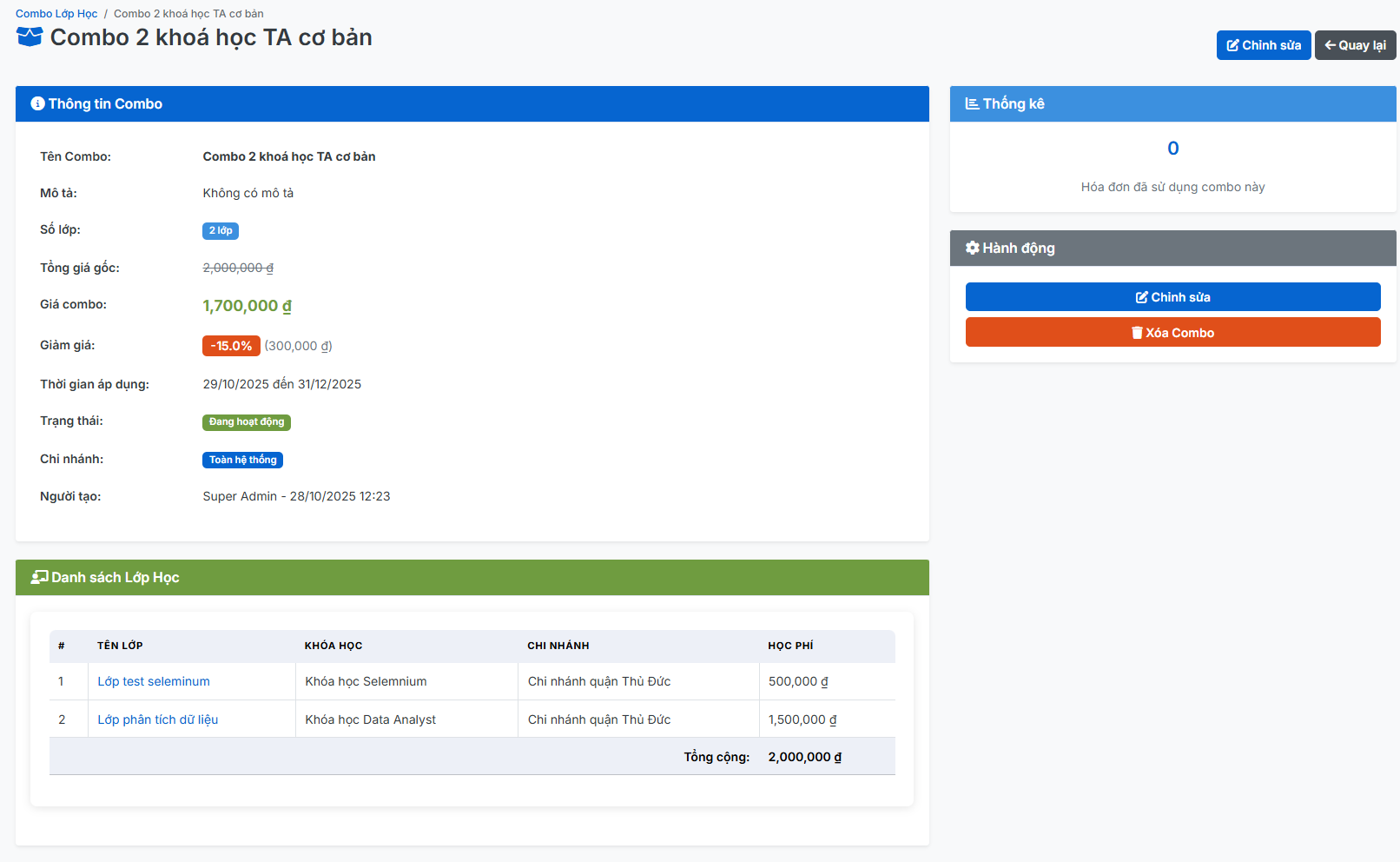Click the gear icon in Hành động header

point(972,248)
